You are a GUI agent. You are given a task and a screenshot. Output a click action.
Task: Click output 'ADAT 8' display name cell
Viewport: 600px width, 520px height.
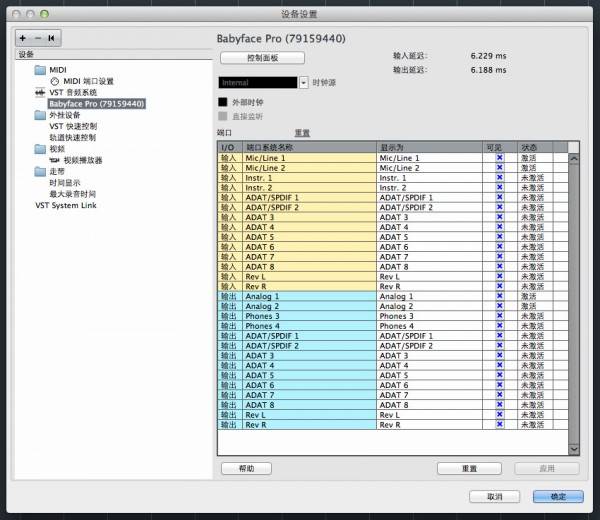pos(429,405)
